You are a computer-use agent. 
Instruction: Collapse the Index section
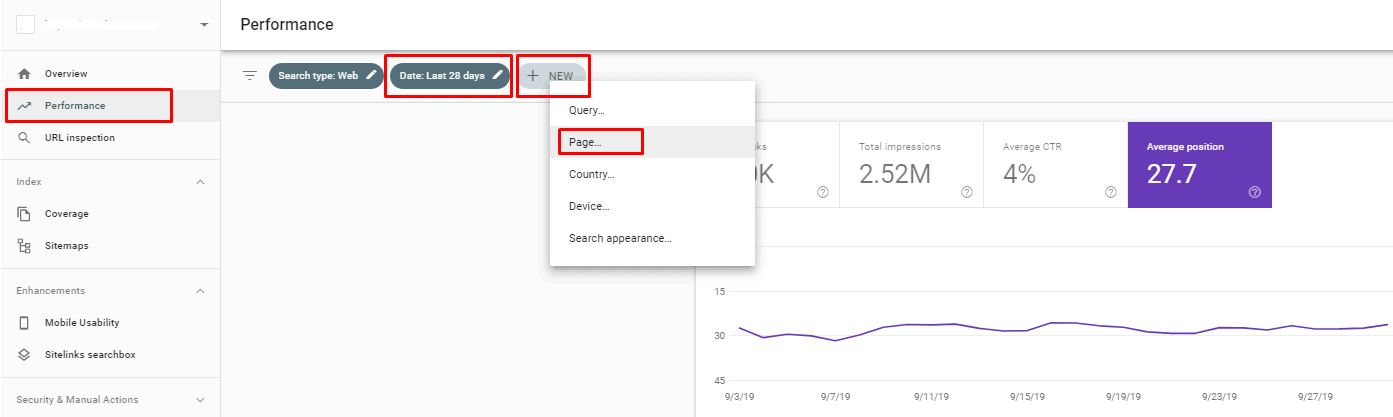[x=200, y=182]
